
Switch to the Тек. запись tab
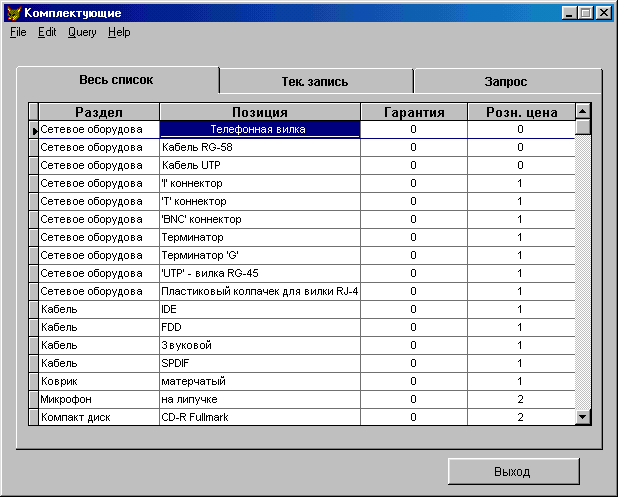(x=316, y=82)
